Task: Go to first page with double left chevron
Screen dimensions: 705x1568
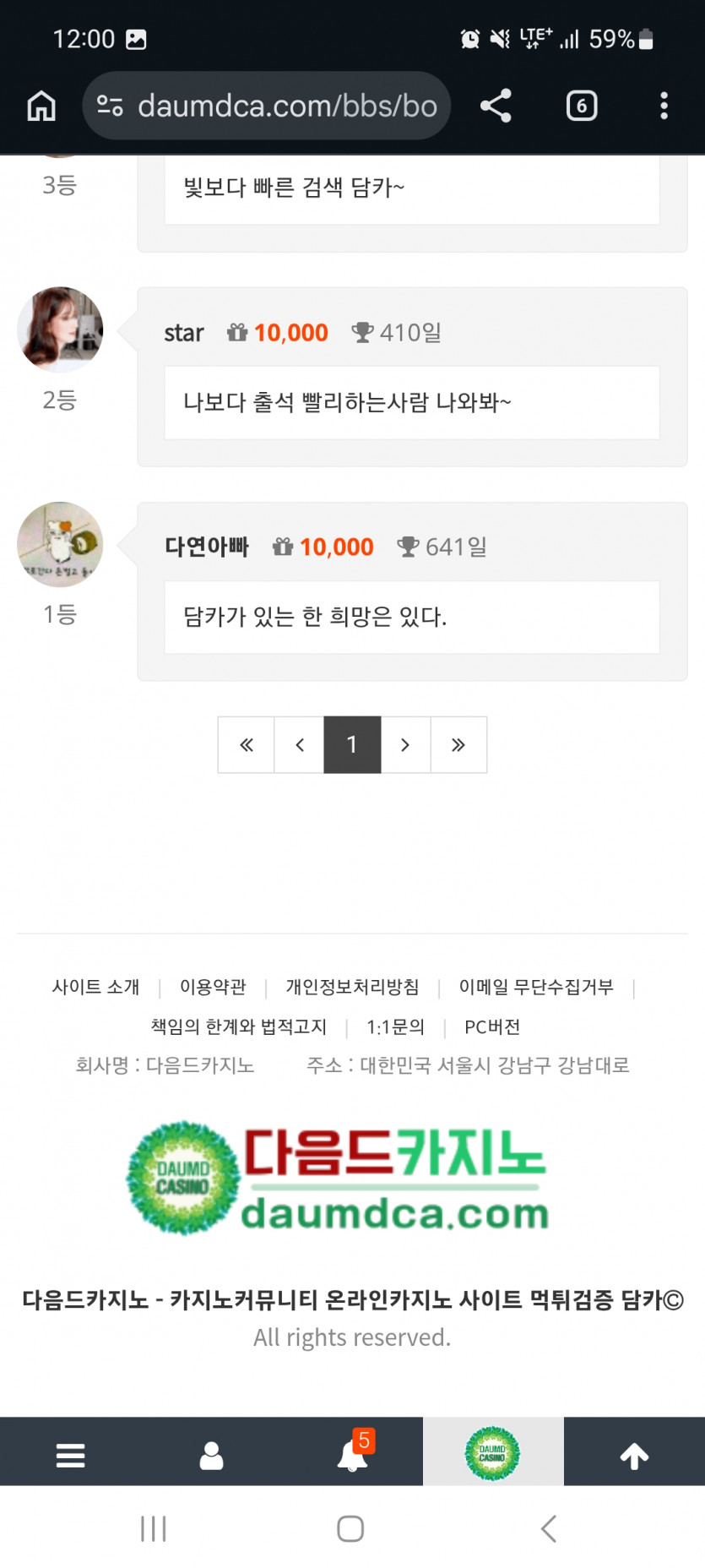Action: click(x=246, y=744)
